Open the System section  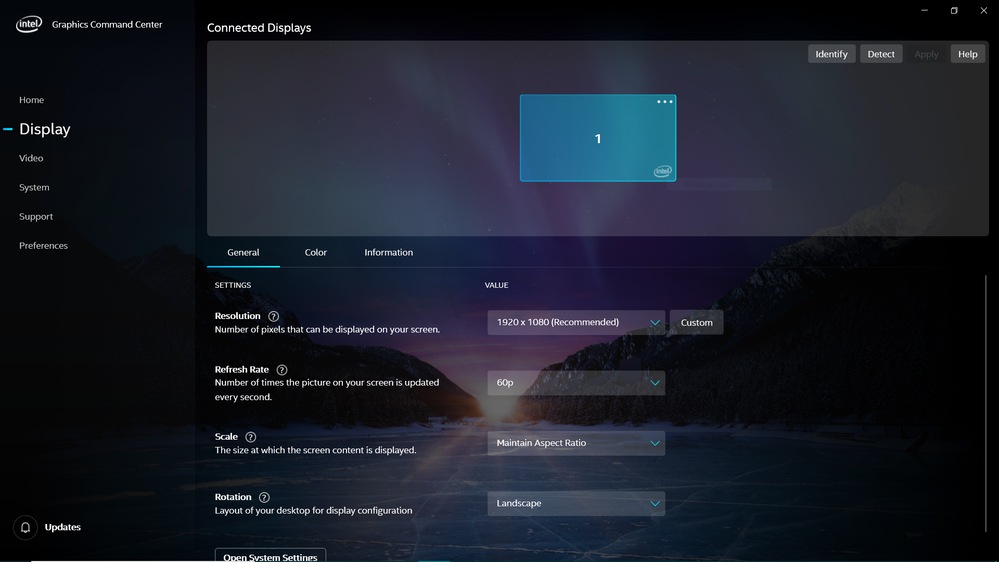pos(34,187)
